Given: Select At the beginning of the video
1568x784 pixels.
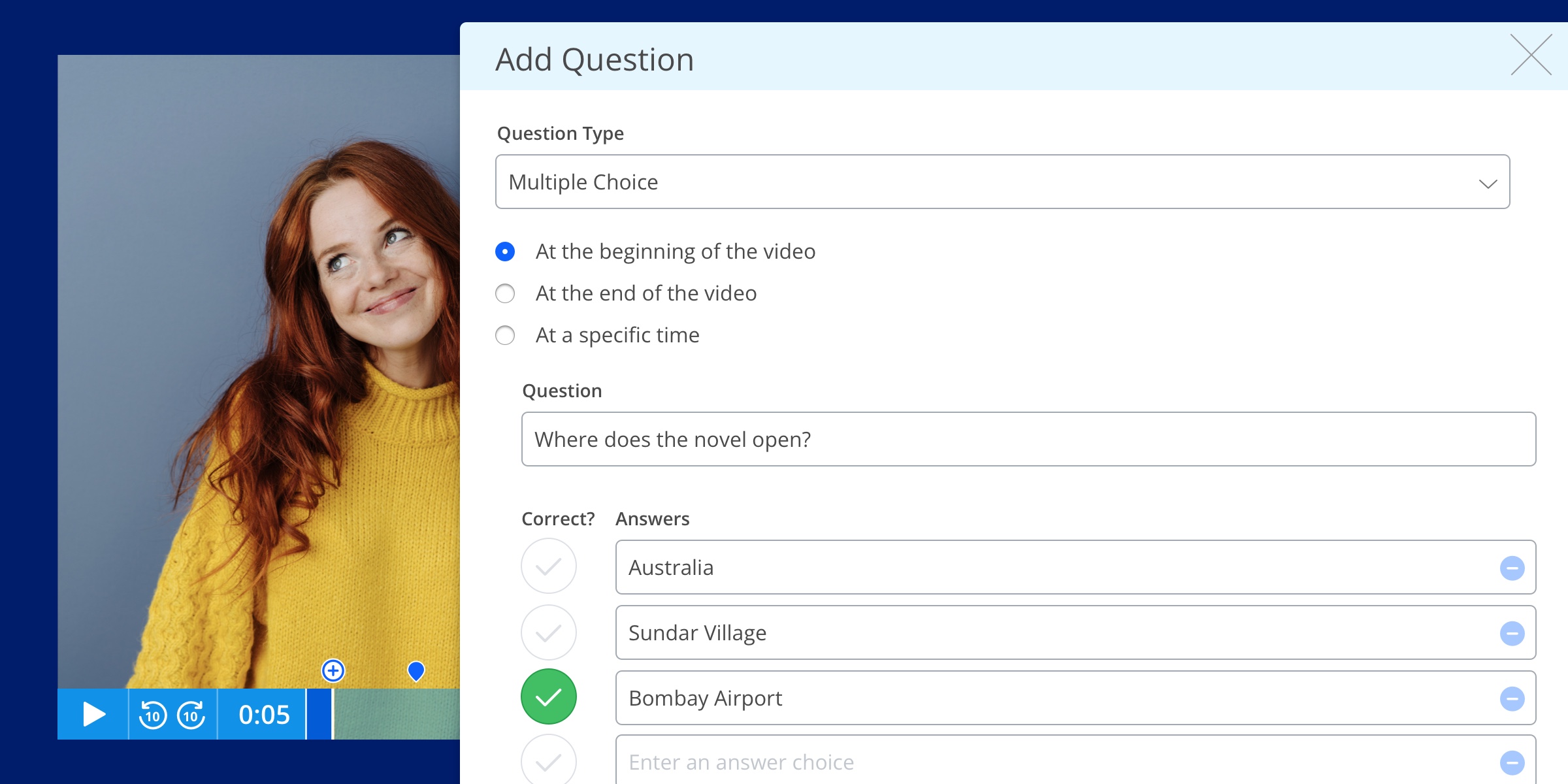Looking at the screenshot, I should pyautogui.click(x=505, y=252).
